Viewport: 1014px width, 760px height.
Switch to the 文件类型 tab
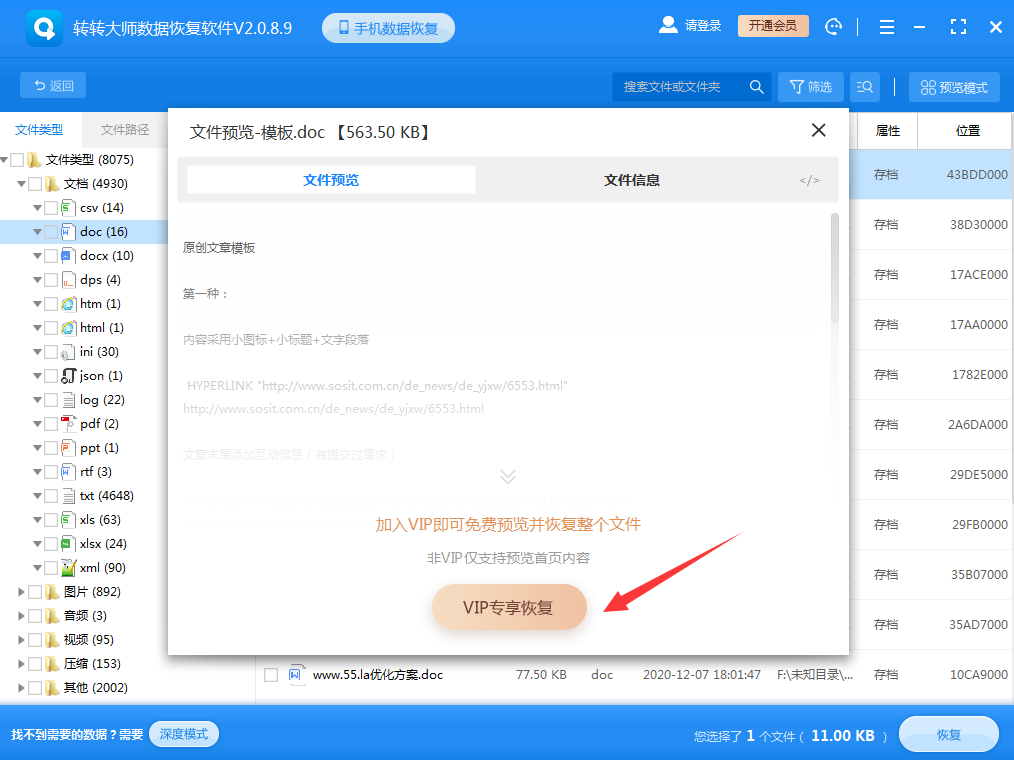[x=39, y=129]
